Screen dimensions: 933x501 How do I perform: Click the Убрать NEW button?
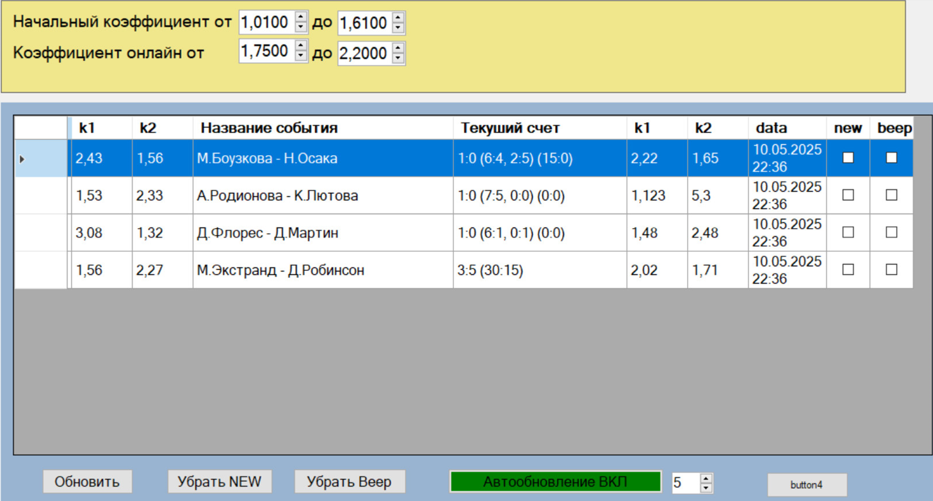(x=220, y=481)
